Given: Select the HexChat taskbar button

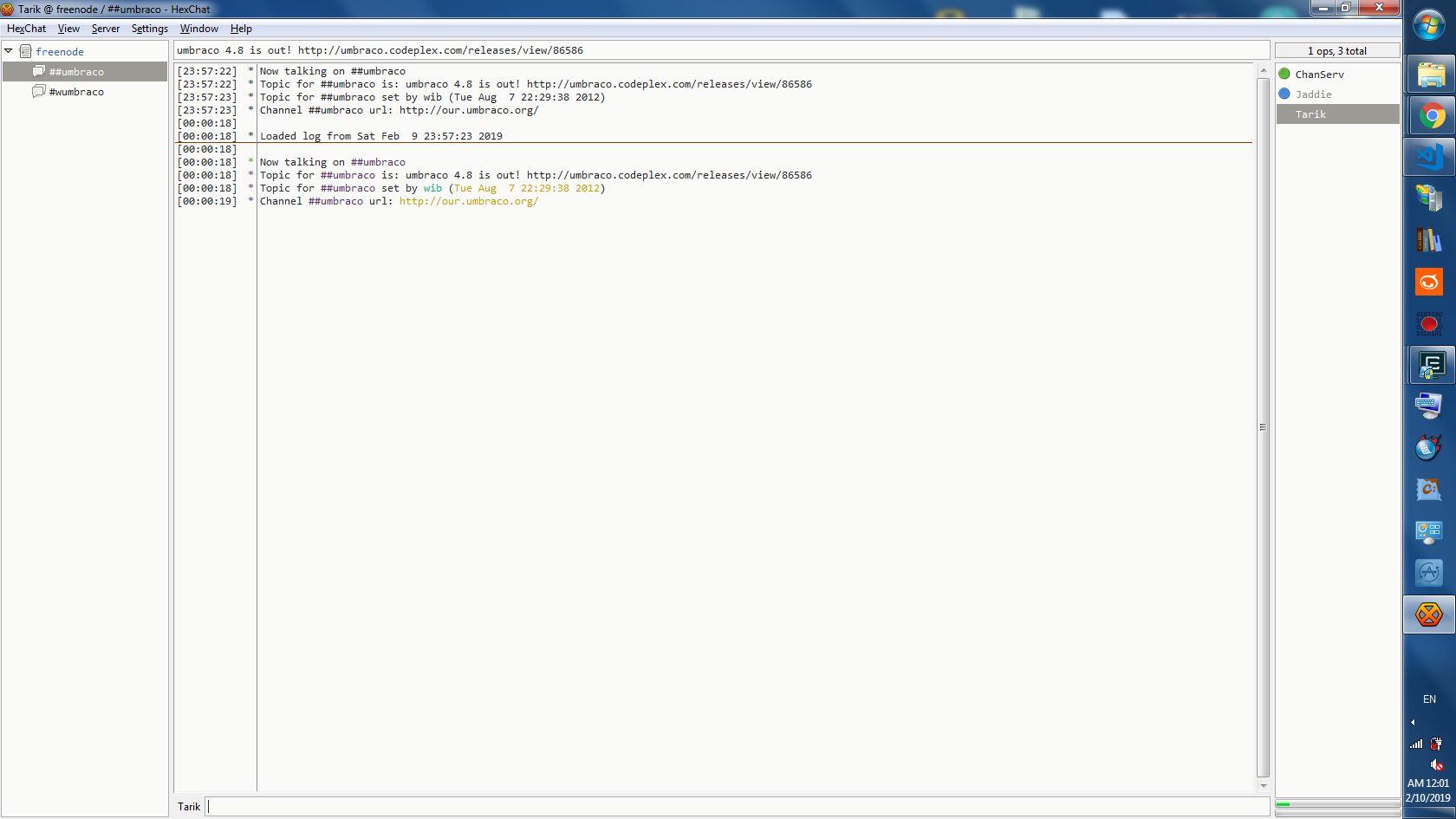Looking at the screenshot, I should [x=1429, y=614].
